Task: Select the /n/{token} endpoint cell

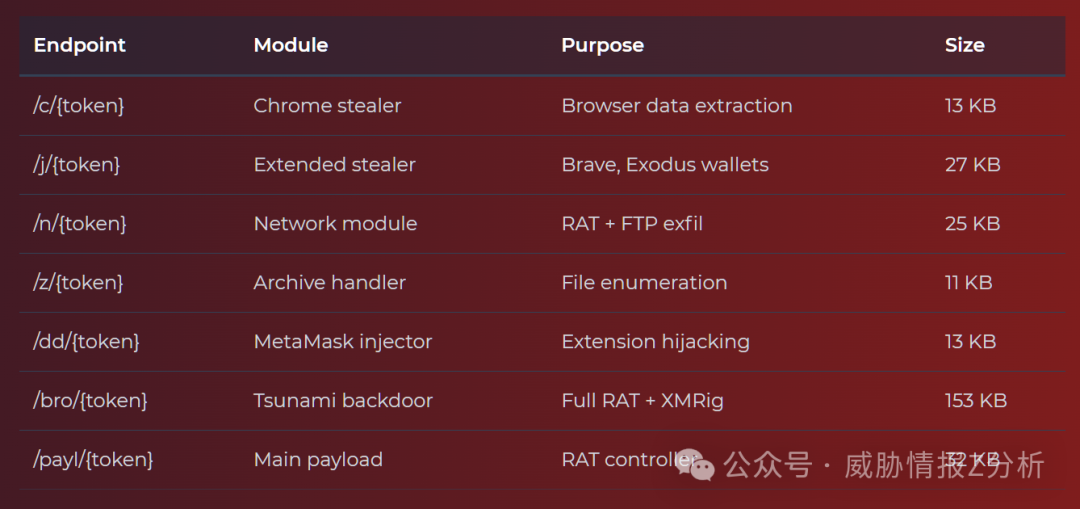Action: point(80,223)
